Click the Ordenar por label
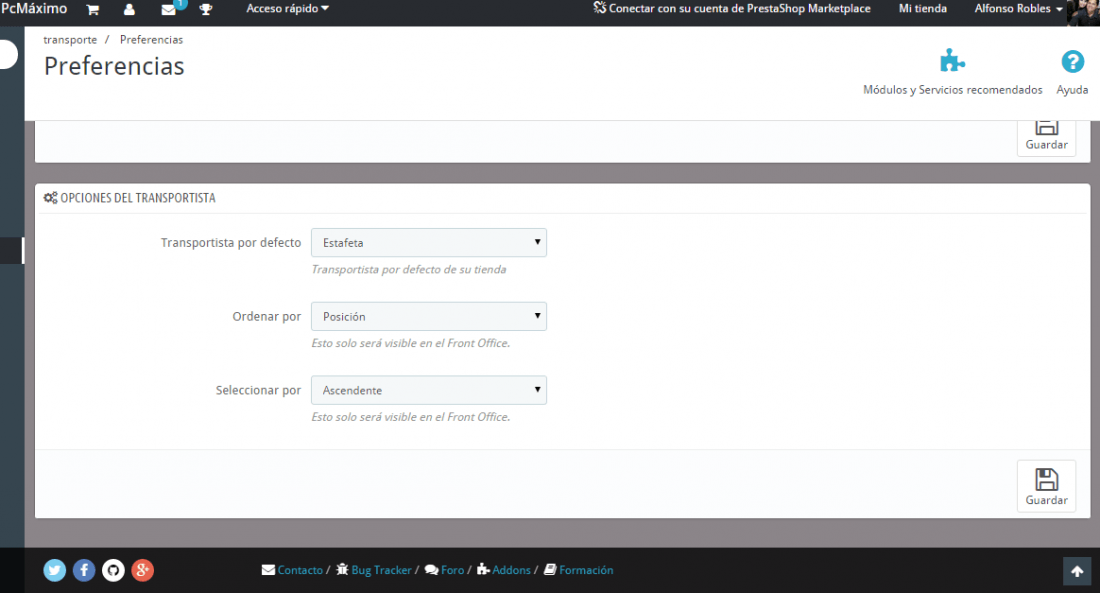1100x593 pixels. point(267,317)
